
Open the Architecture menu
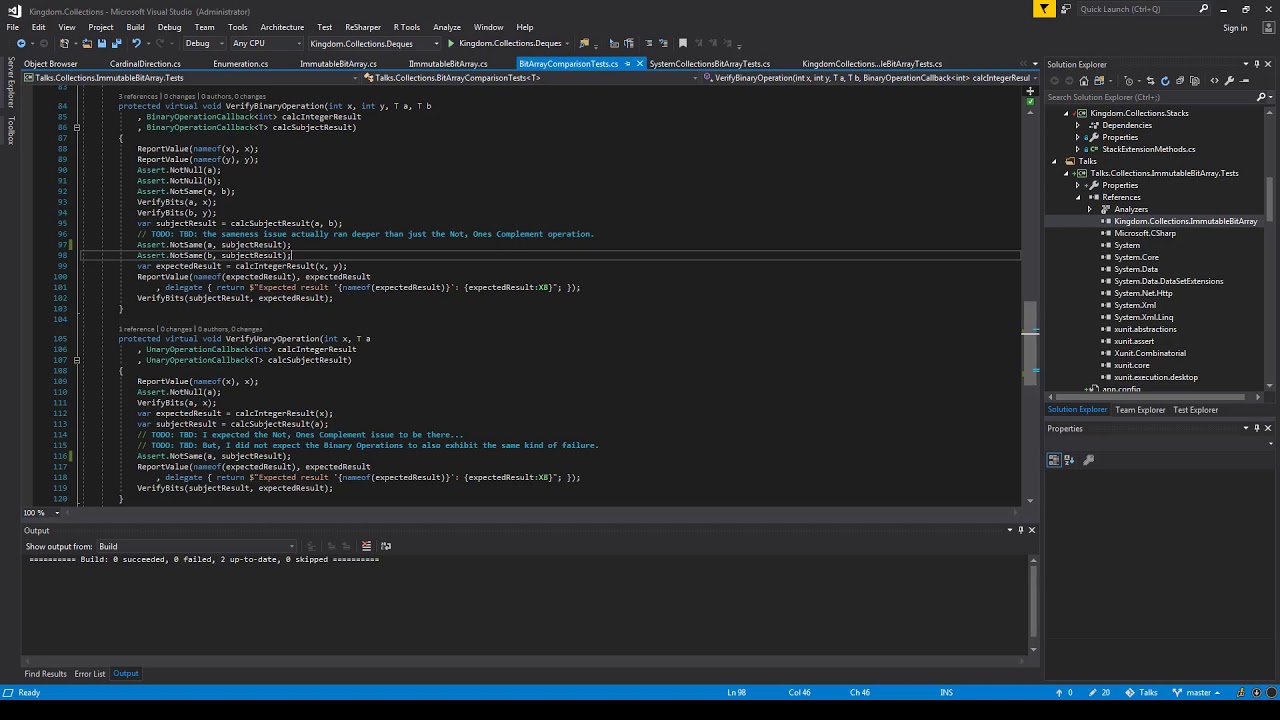point(282,27)
